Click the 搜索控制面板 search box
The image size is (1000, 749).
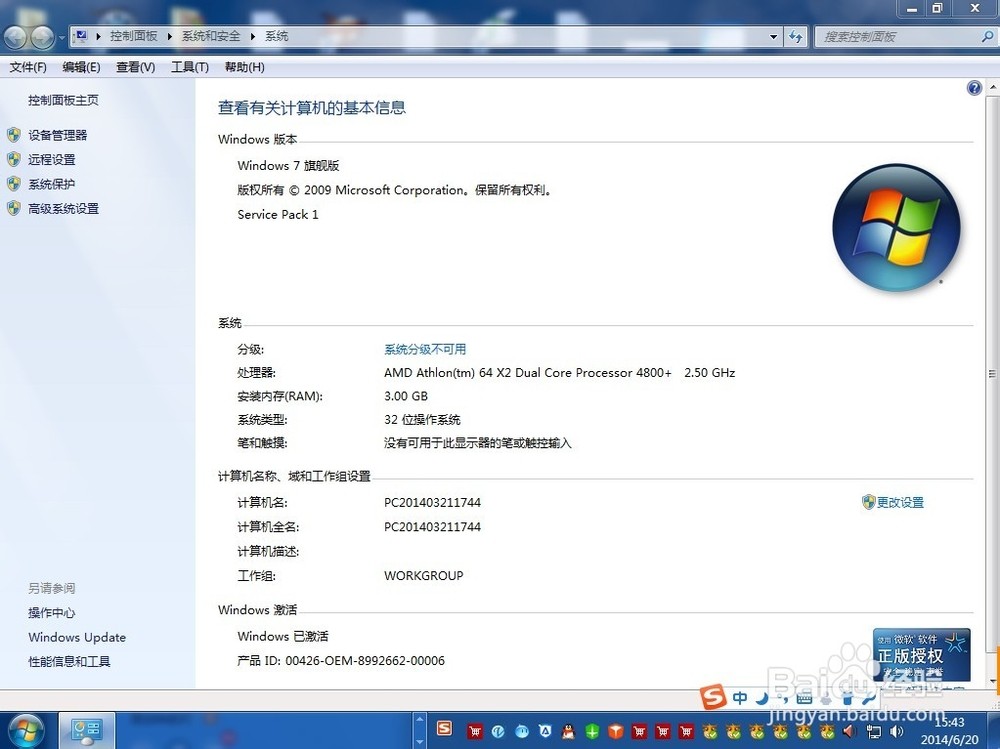[x=890, y=35]
